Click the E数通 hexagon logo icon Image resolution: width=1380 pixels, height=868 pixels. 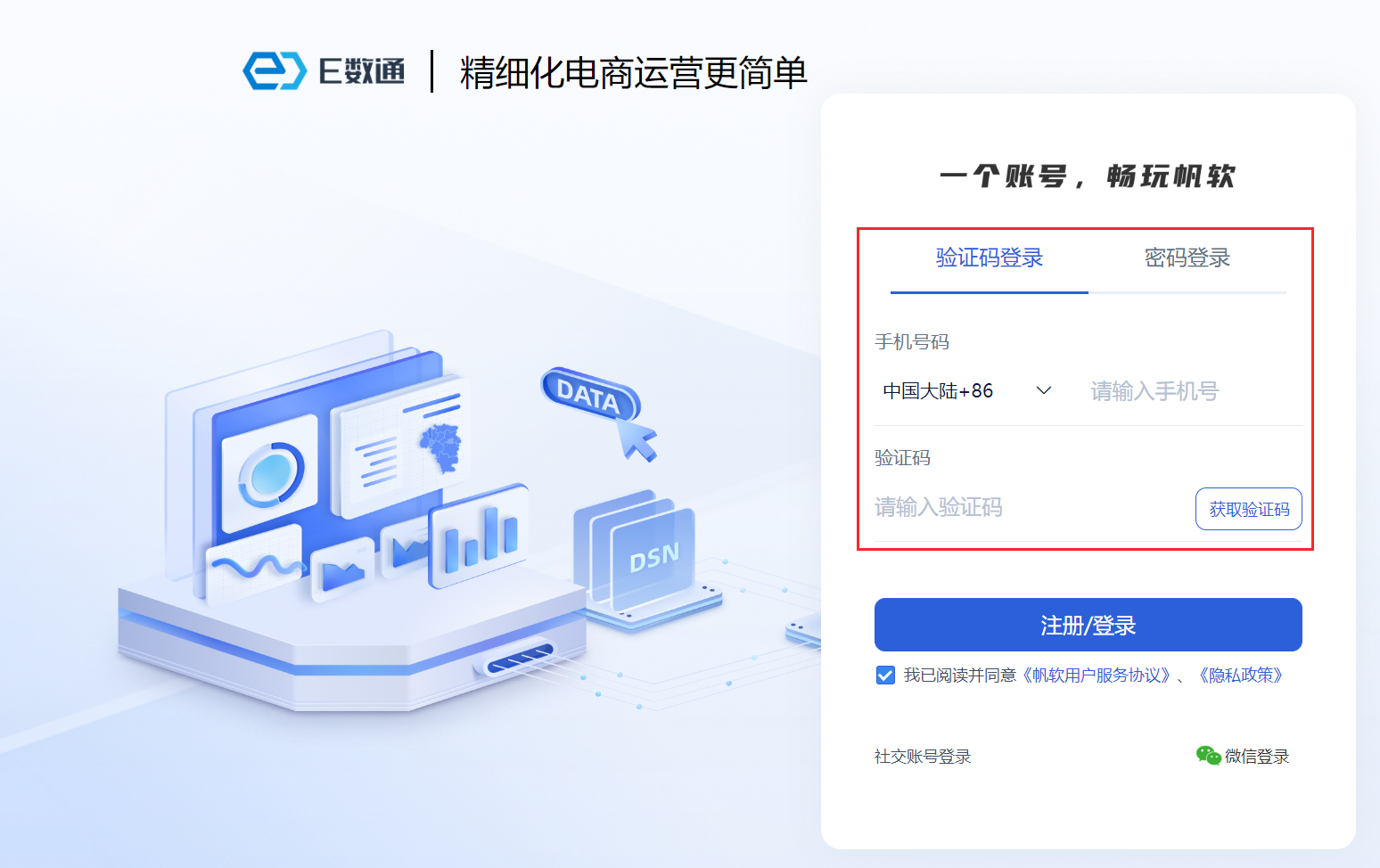pyautogui.click(x=275, y=70)
